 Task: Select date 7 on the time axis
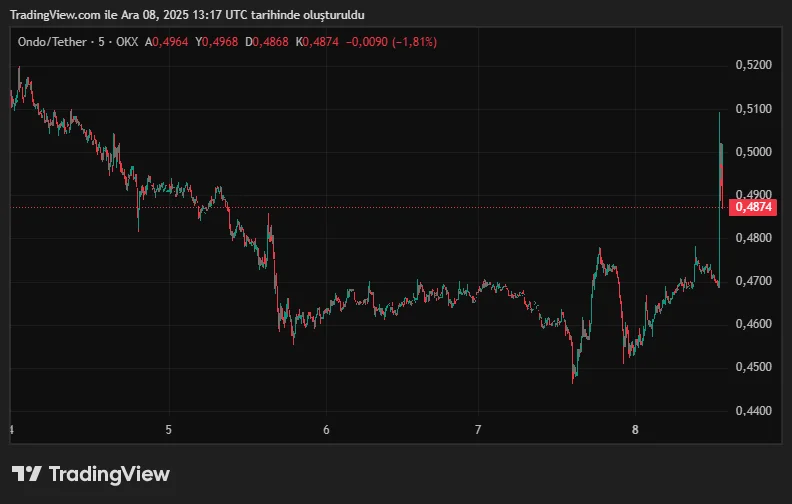tap(478, 429)
